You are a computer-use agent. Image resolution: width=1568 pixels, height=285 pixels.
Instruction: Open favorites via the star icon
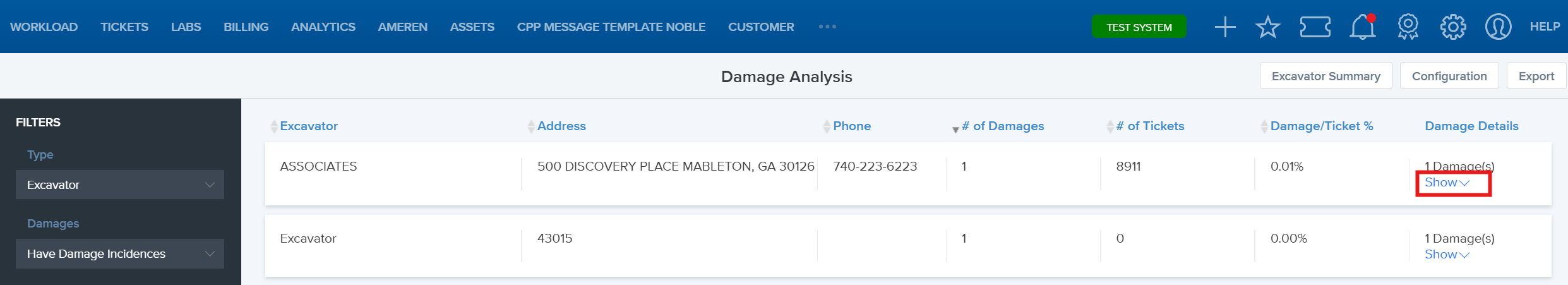[1267, 27]
